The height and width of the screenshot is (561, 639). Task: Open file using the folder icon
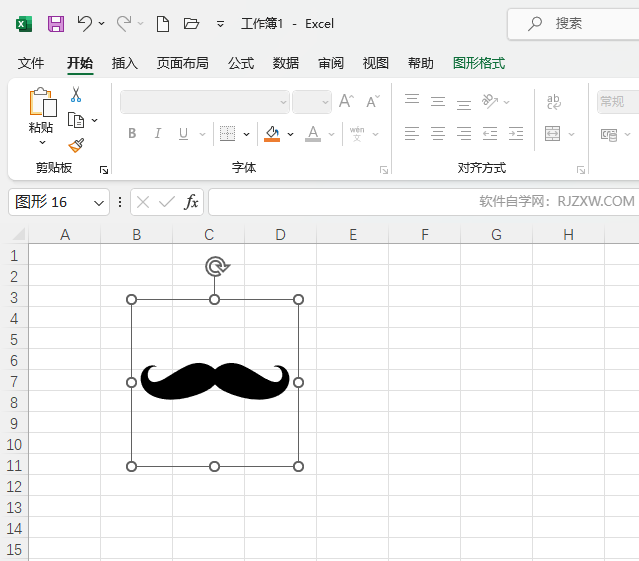click(192, 23)
